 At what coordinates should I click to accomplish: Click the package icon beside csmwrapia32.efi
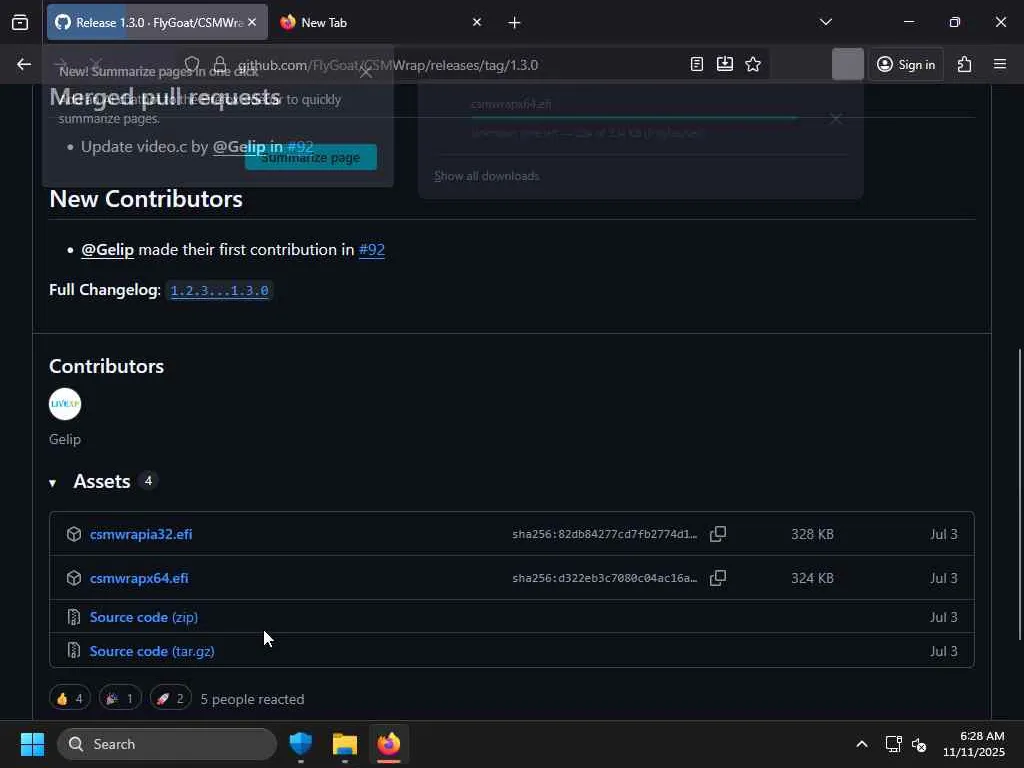click(x=74, y=534)
